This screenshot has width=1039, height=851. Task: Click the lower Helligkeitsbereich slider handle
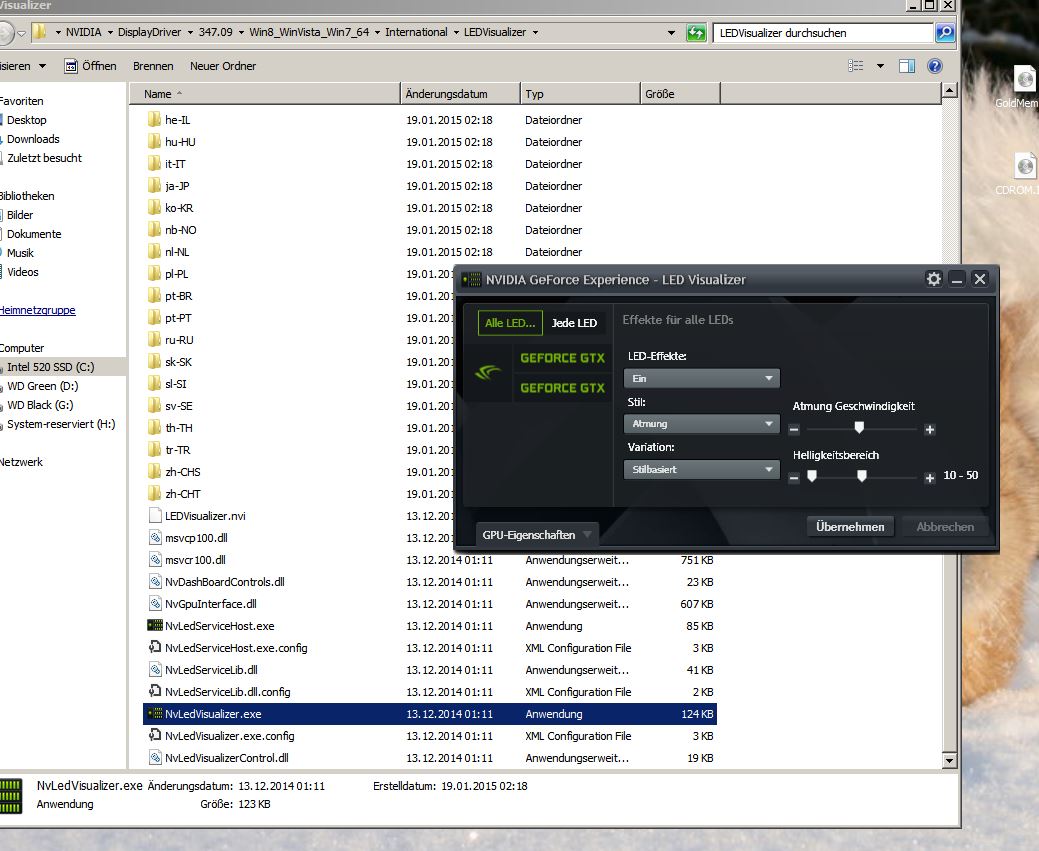coord(812,476)
